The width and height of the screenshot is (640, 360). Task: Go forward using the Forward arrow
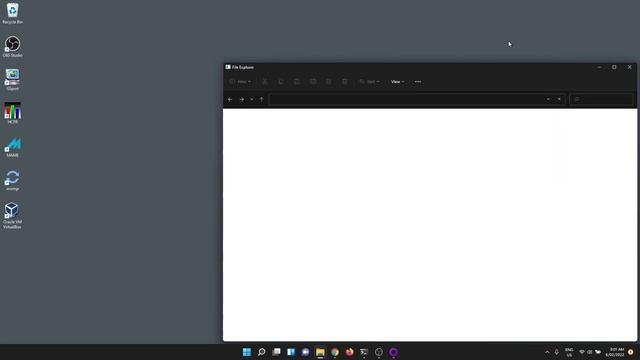tap(242, 99)
